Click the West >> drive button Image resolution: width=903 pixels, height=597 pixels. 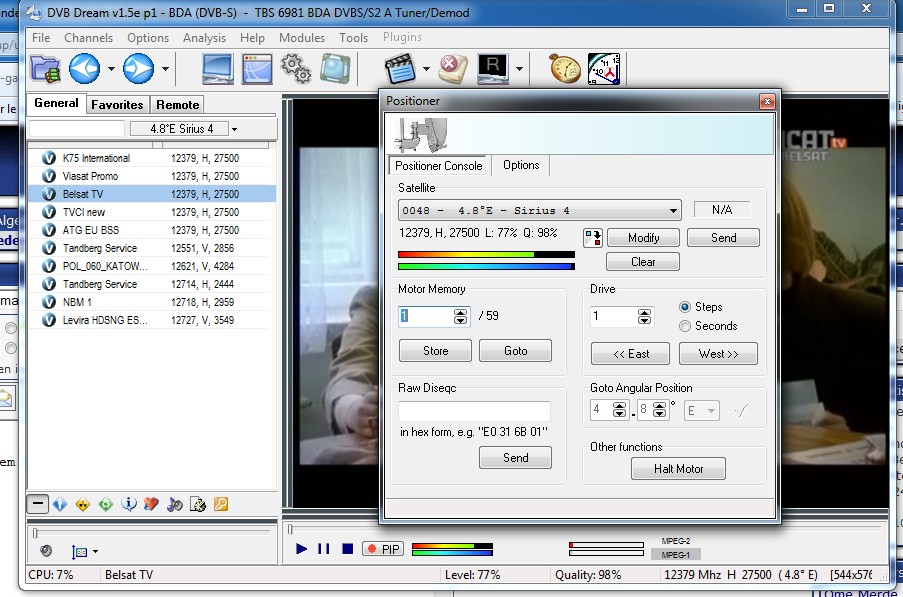[718, 353]
